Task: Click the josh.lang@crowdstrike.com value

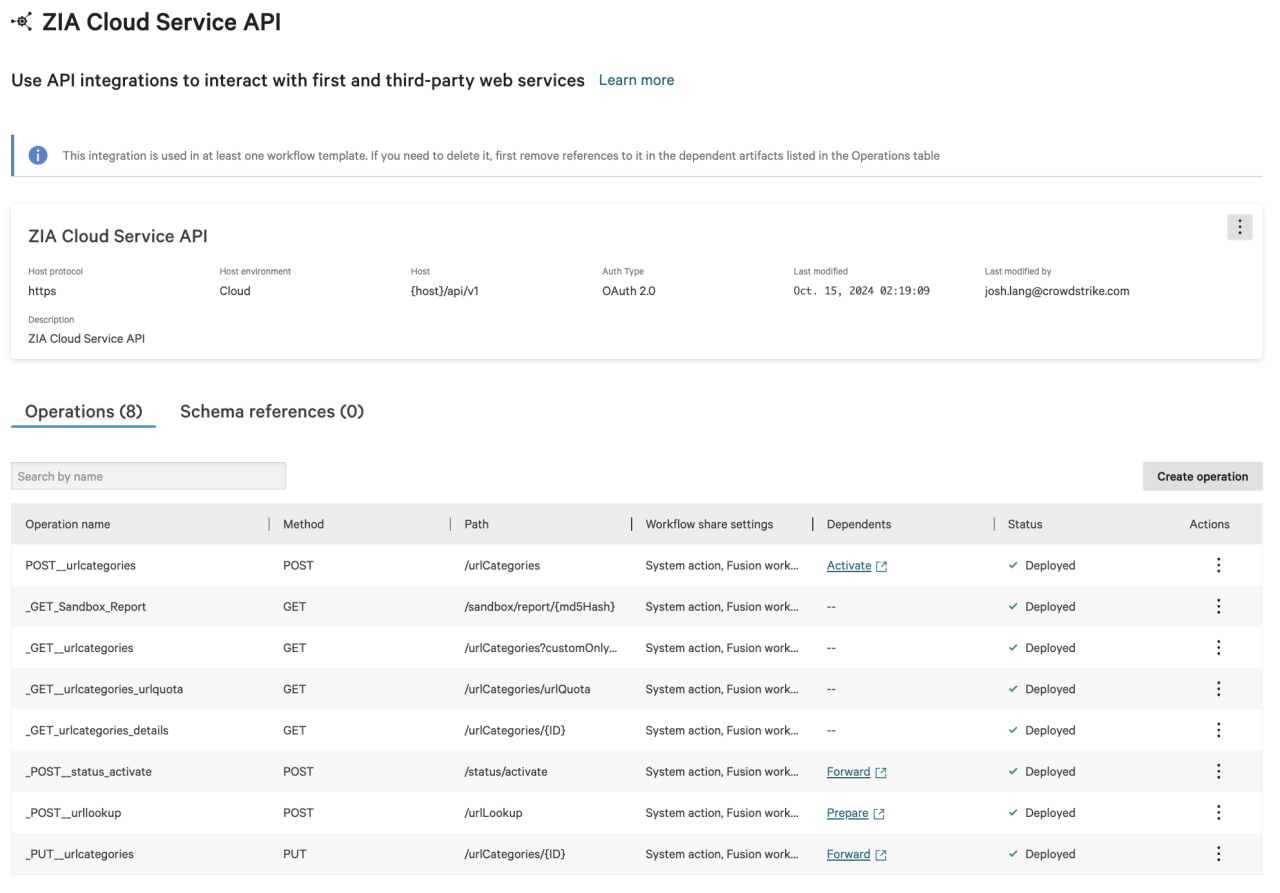Action: tap(1057, 291)
